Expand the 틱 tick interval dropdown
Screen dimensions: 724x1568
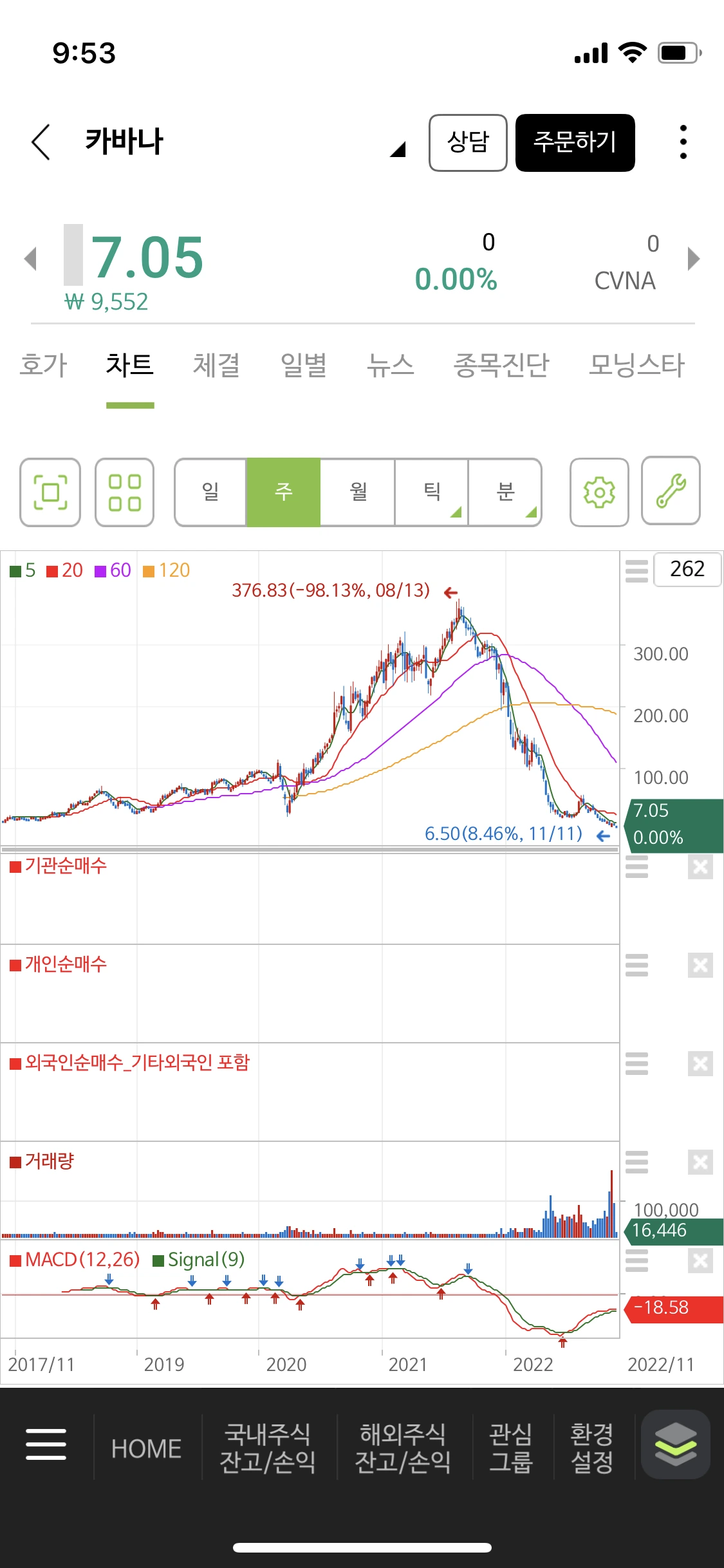[432, 492]
